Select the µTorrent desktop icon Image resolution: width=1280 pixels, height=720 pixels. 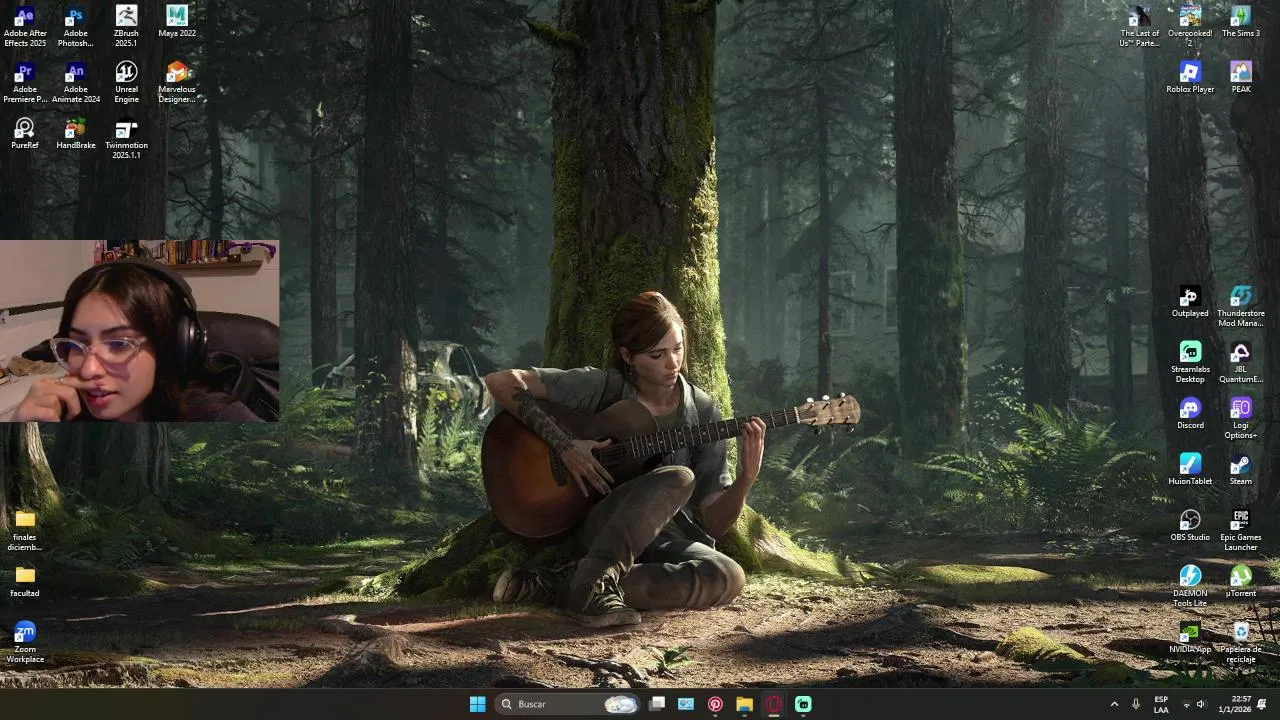click(1241, 582)
